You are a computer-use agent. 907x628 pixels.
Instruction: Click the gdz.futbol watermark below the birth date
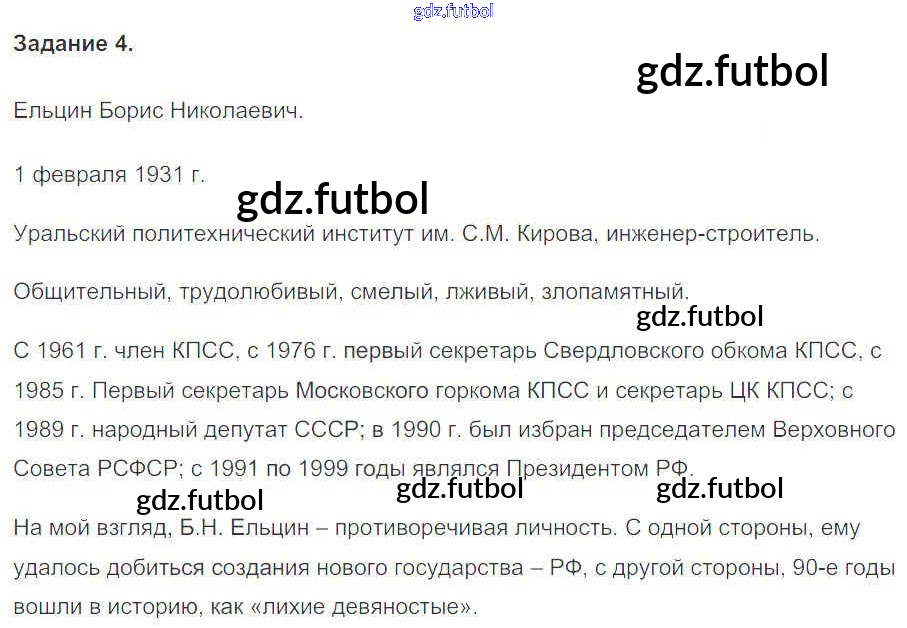click(332, 199)
